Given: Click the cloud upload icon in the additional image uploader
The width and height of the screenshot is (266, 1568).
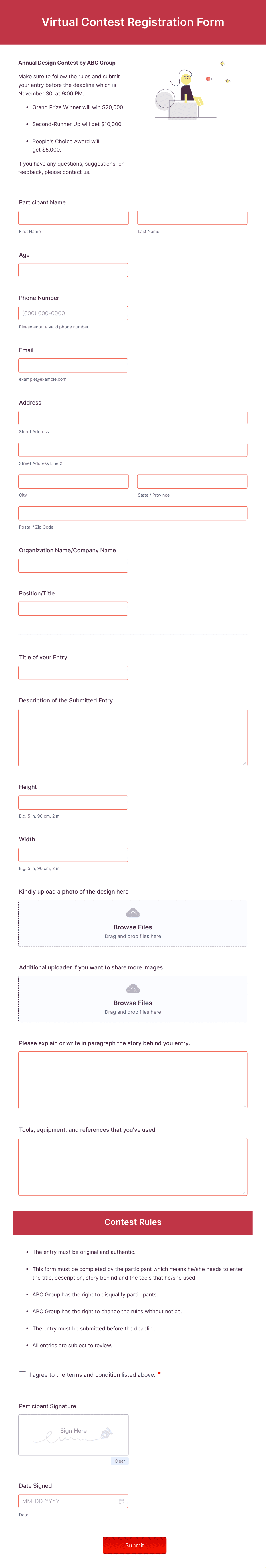Looking at the screenshot, I should [133, 990].
